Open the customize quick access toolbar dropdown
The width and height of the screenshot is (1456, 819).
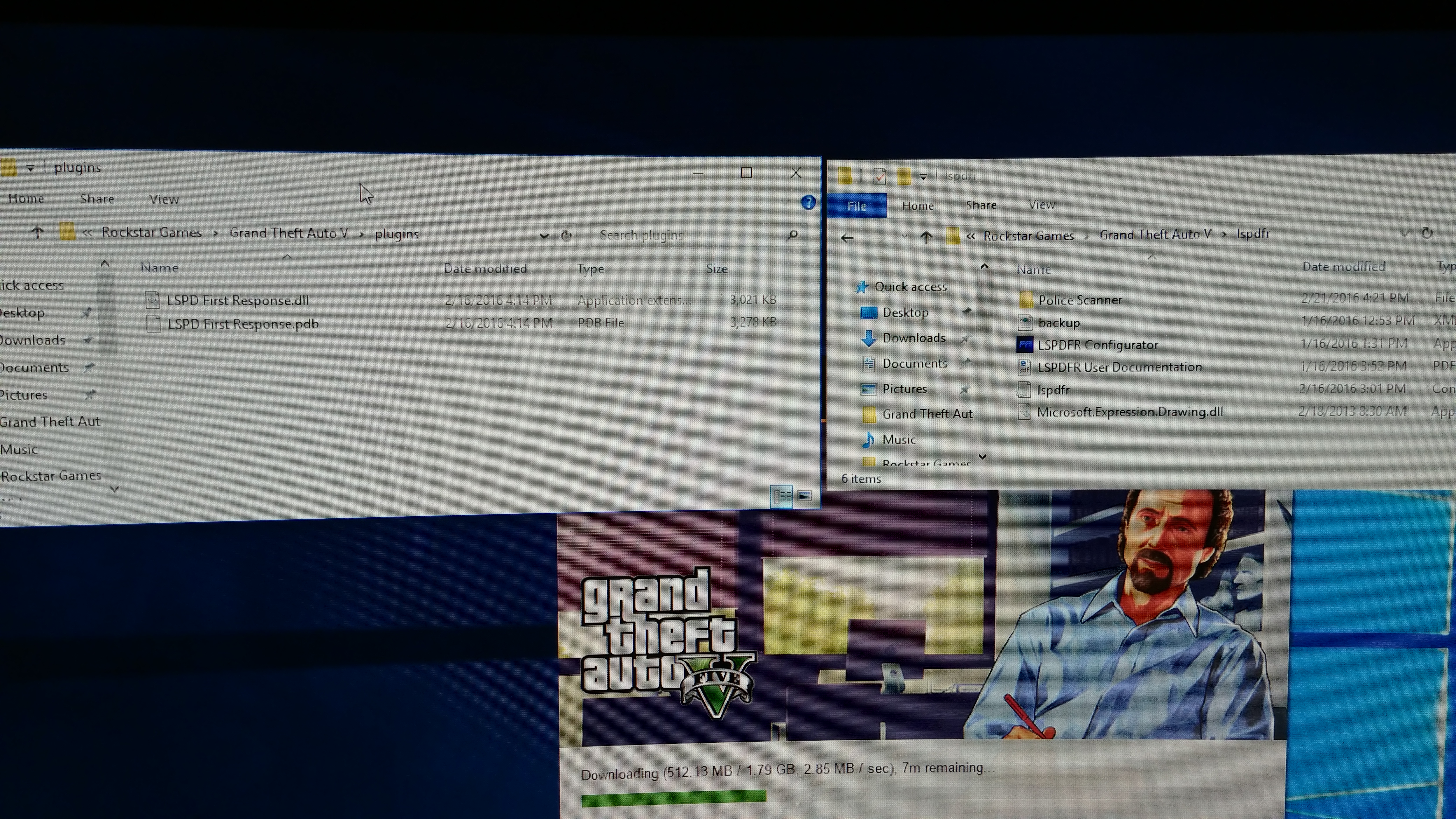click(923, 177)
